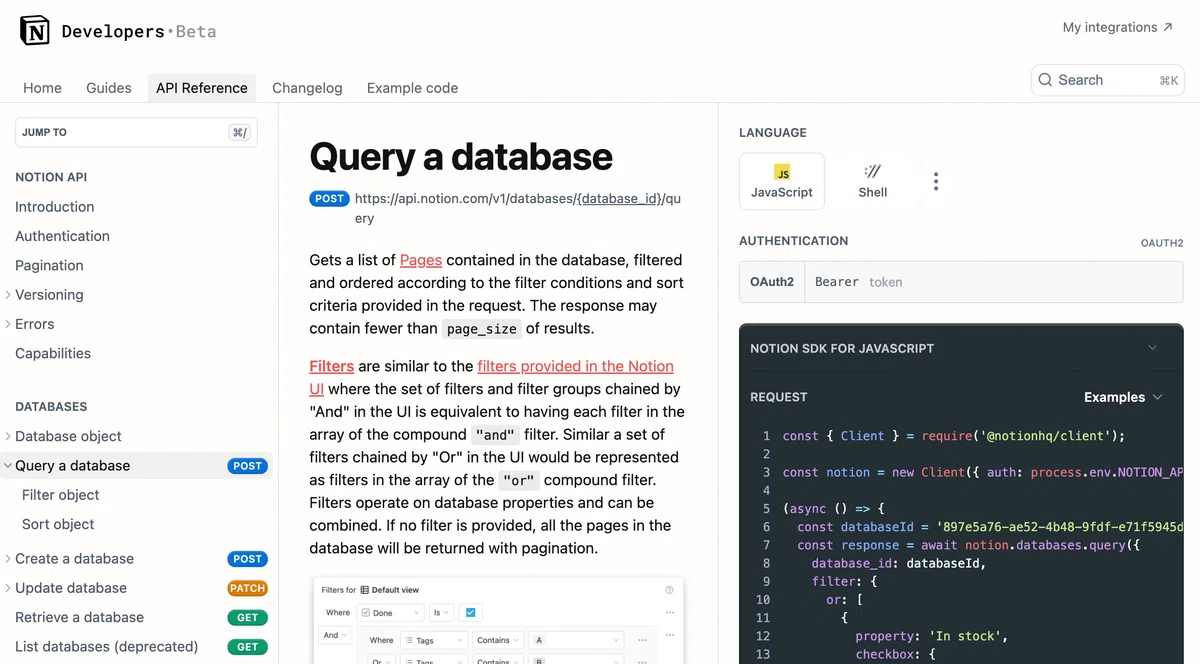
Task: Follow the Filters link
Action: (x=332, y=366)
